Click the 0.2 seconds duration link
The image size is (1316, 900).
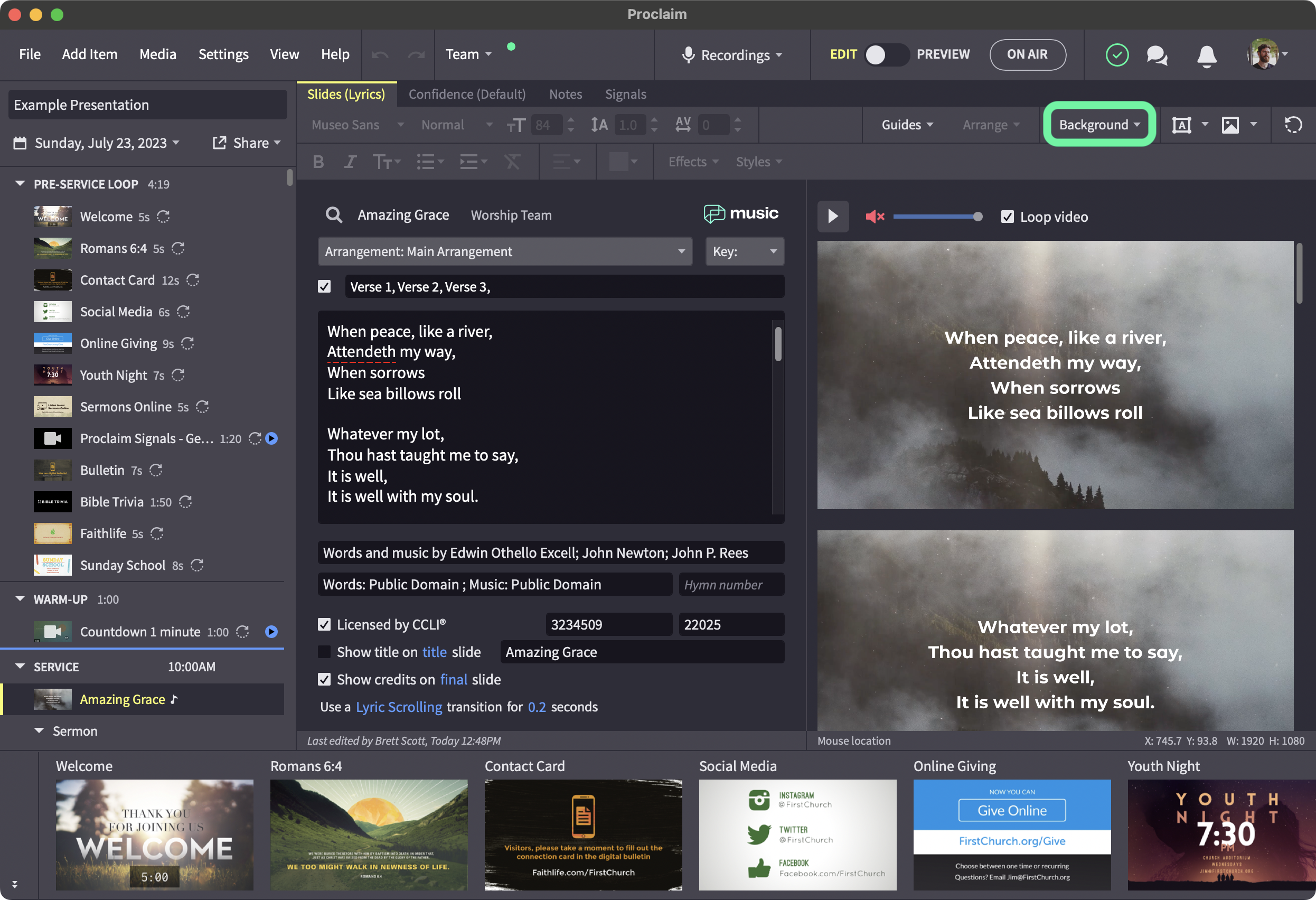(536, 707)
